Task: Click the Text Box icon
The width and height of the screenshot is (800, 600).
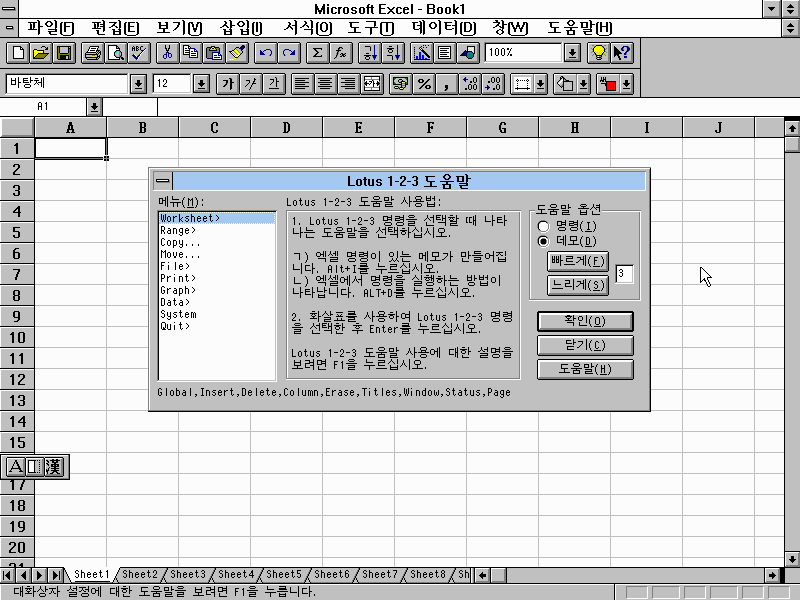Action: pos(444,53)
